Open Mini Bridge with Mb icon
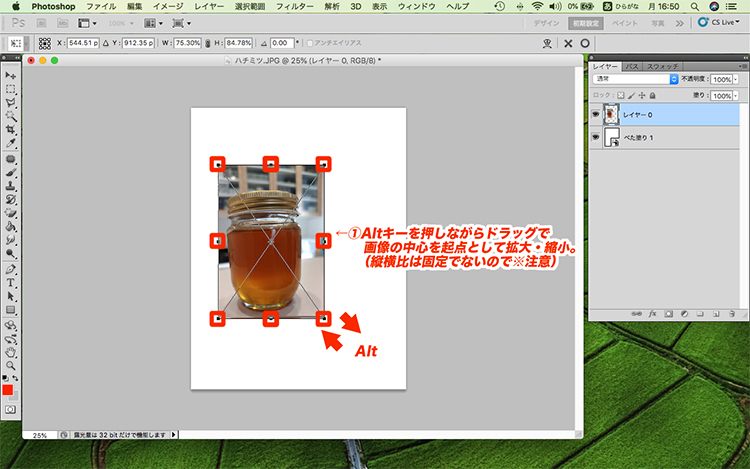The image size is (750, 469). click(x=62, y=23)
